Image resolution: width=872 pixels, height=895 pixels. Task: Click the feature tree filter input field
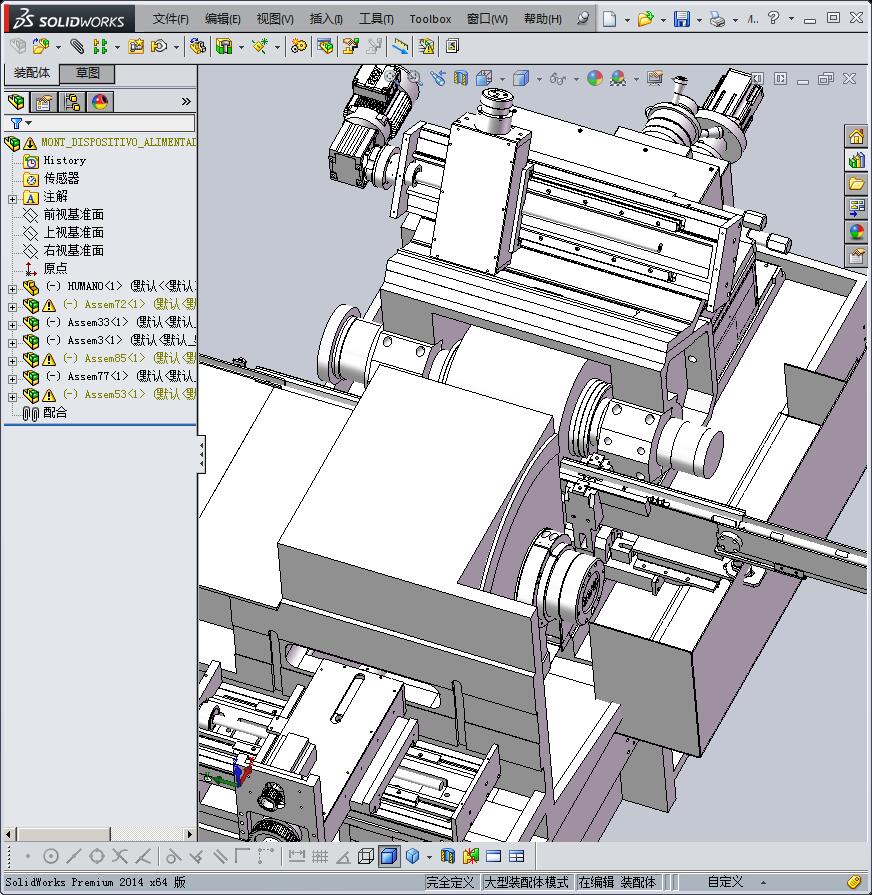point(110,124)
